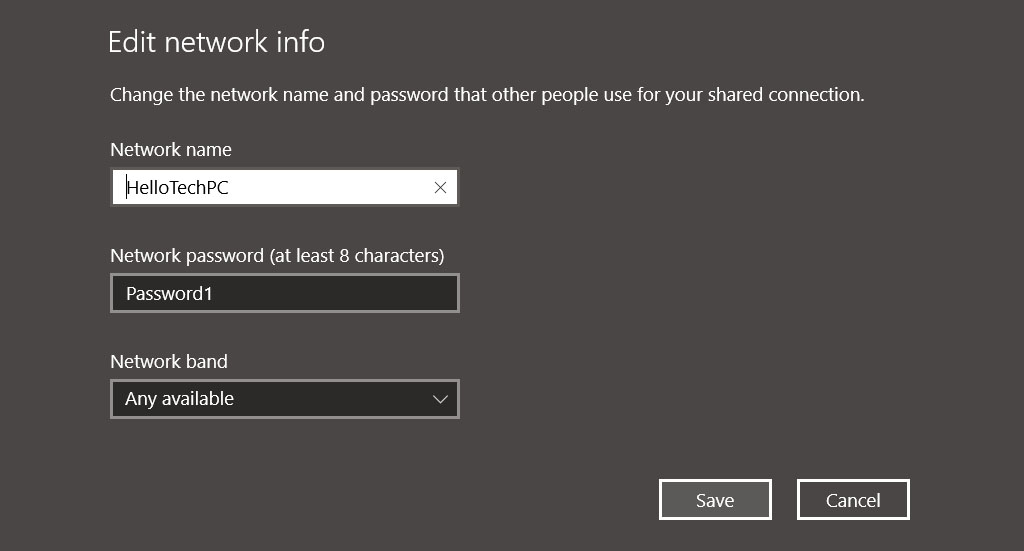Viewport: 1024px width, 551px height.
Task: Click the Password1 text in the password field
Action: pos(169,294)
